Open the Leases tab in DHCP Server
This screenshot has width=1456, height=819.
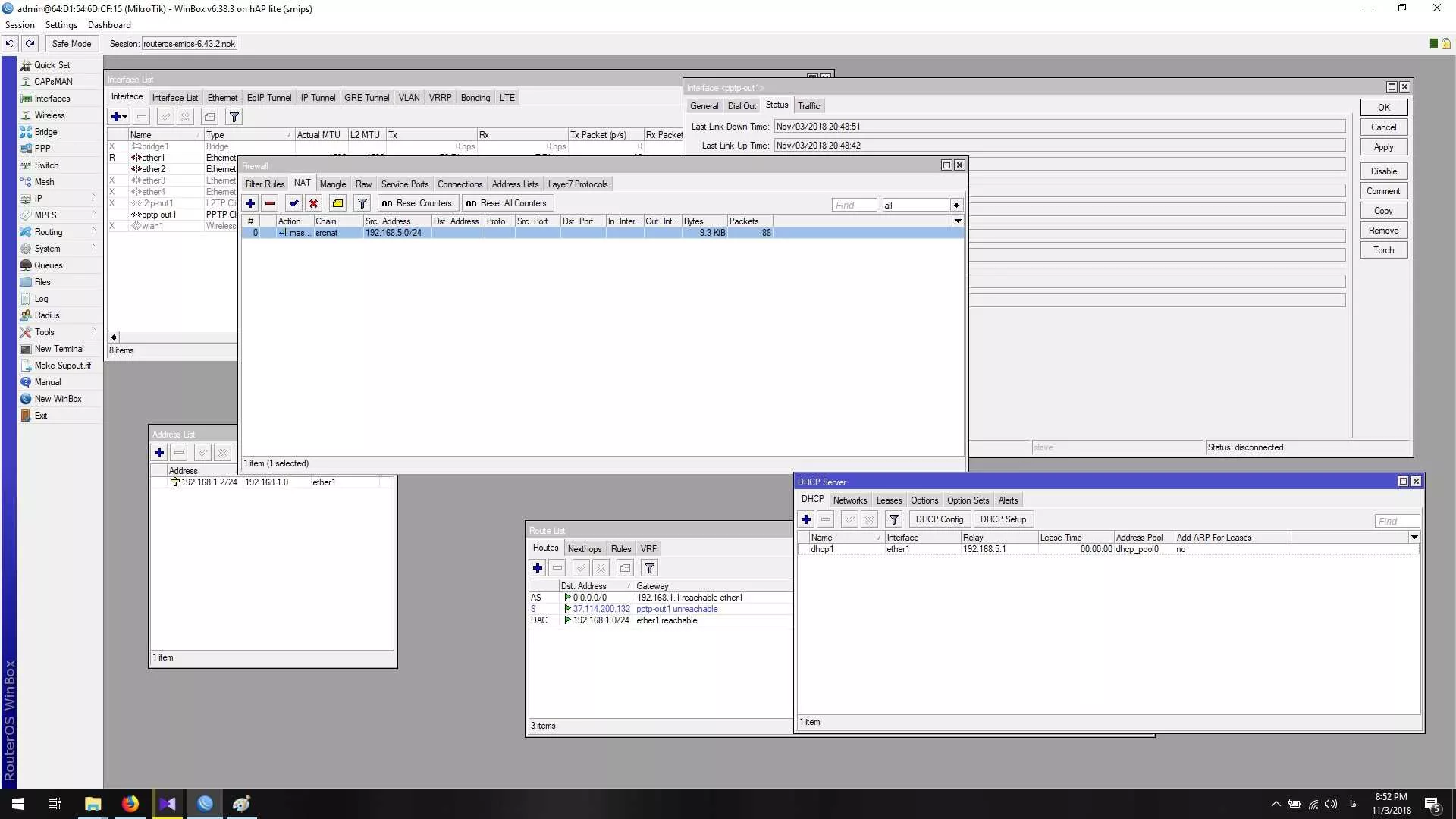[889, 500]
